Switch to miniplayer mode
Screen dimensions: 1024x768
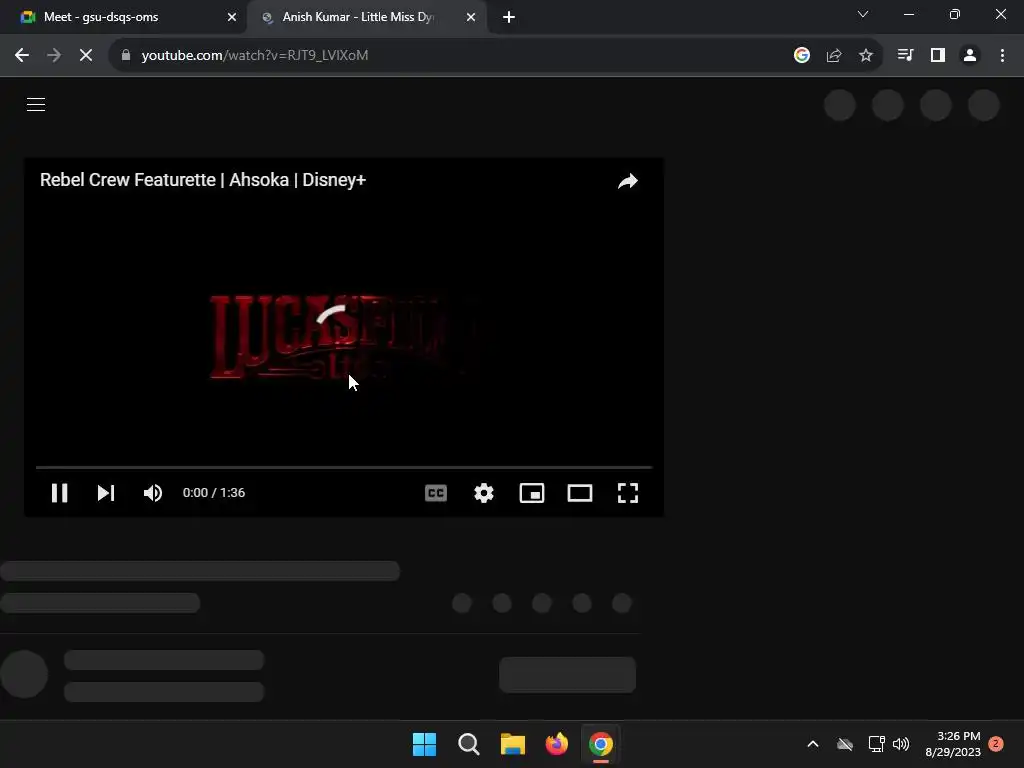coord(532,493)
